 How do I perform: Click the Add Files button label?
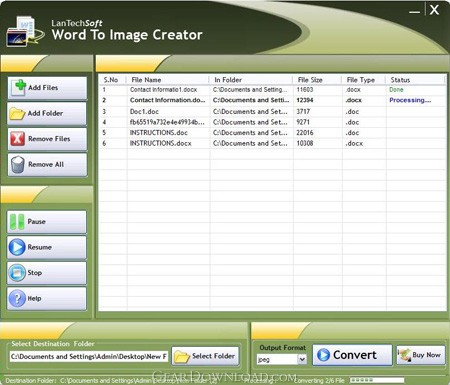point(43,88)
